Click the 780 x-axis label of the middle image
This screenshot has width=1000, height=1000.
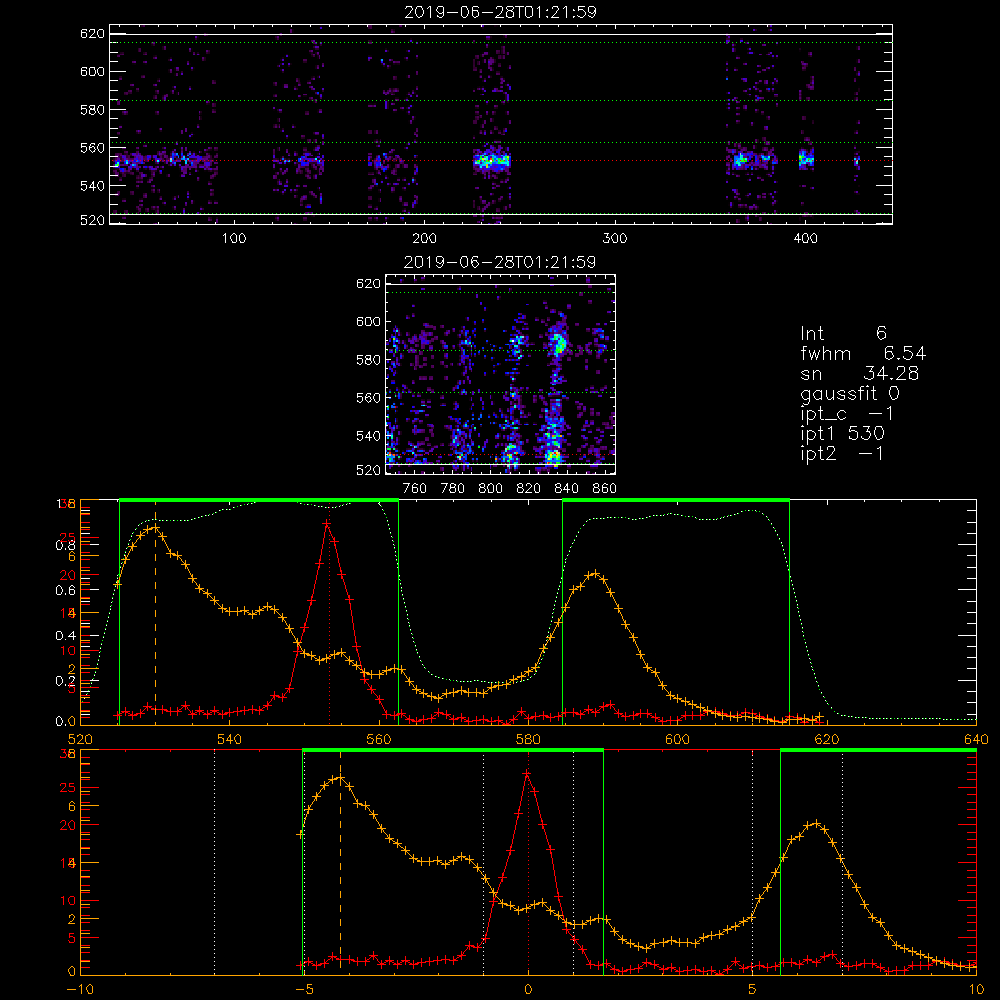point(453,489)
